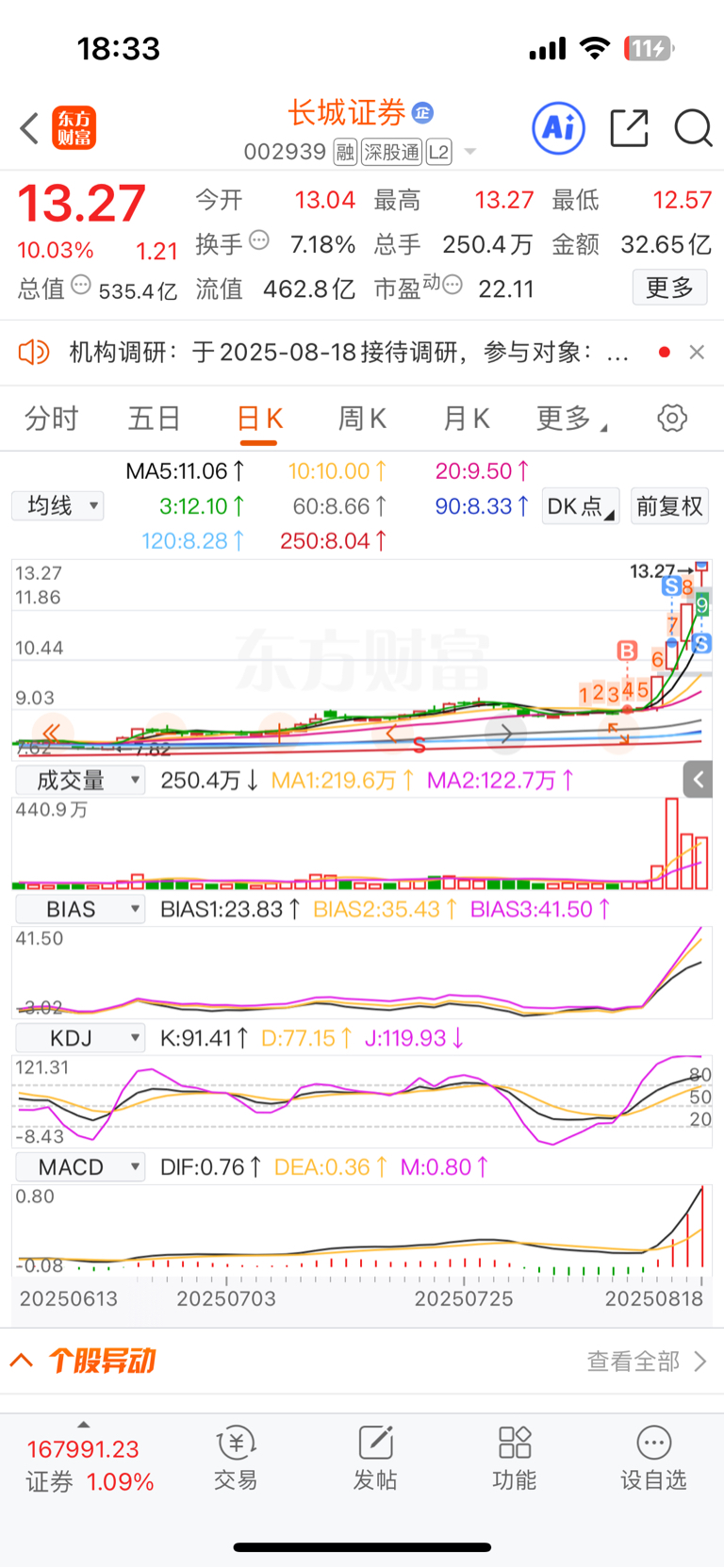
Task: Tap 查看全部 link
Action: coord(647,1361)
